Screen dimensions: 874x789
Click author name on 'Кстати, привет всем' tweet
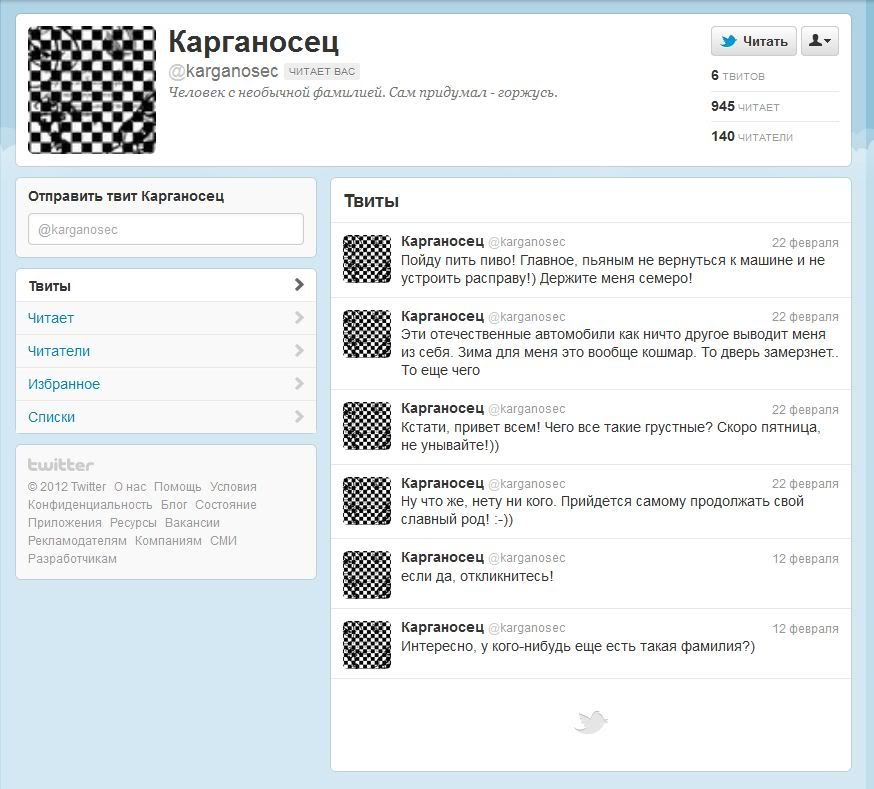tap(442, 408)
